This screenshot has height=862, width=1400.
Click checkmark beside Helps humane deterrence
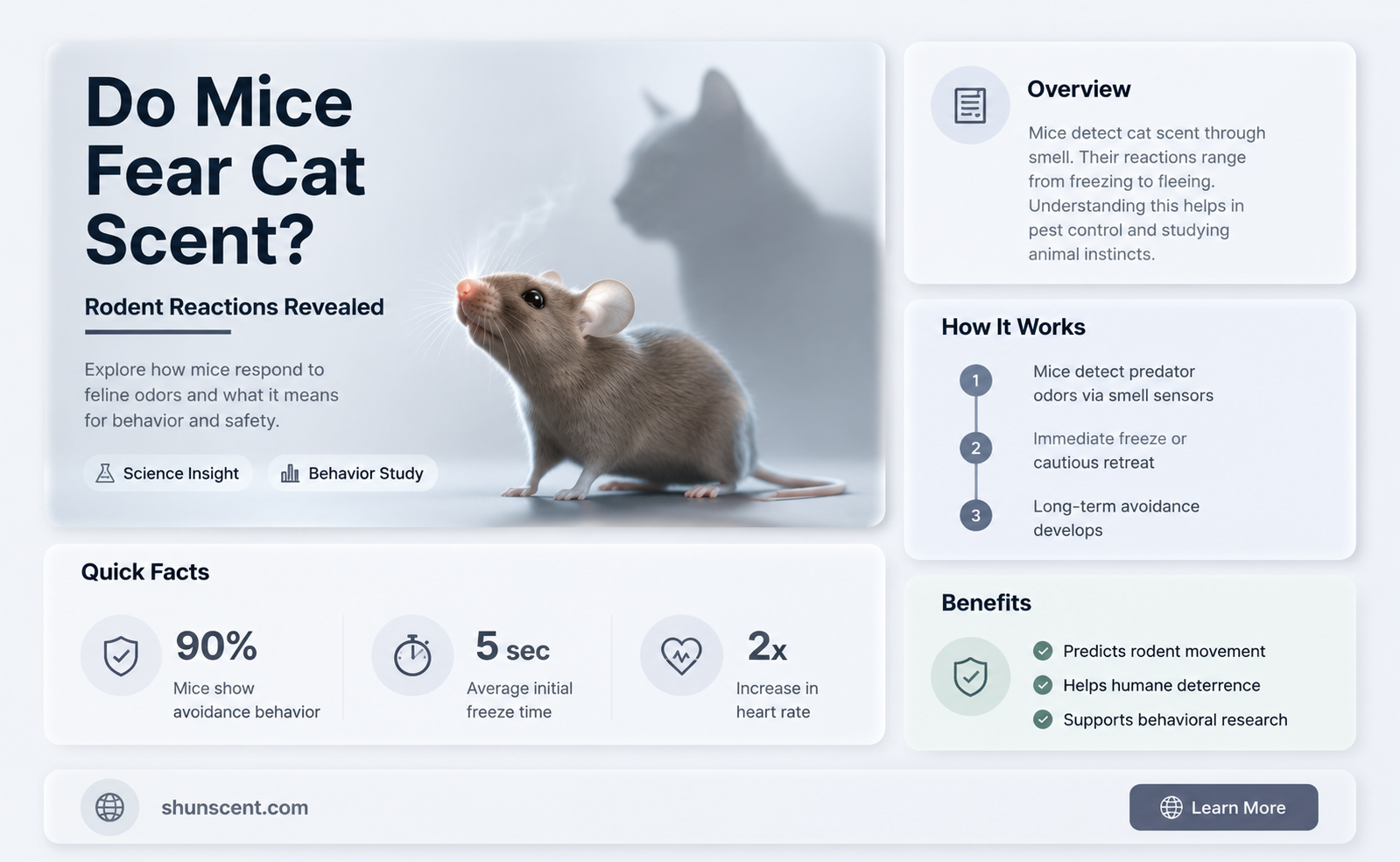(1043, 685)
